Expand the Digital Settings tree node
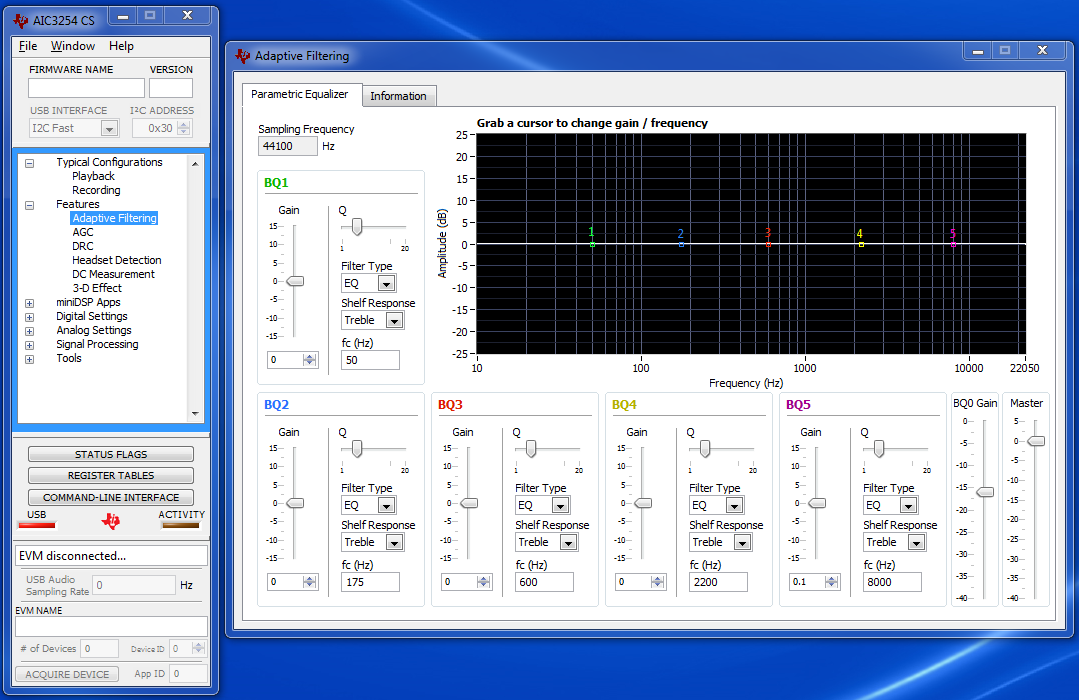The height and width of the screenshot is (700, 1079). point(29,317)
